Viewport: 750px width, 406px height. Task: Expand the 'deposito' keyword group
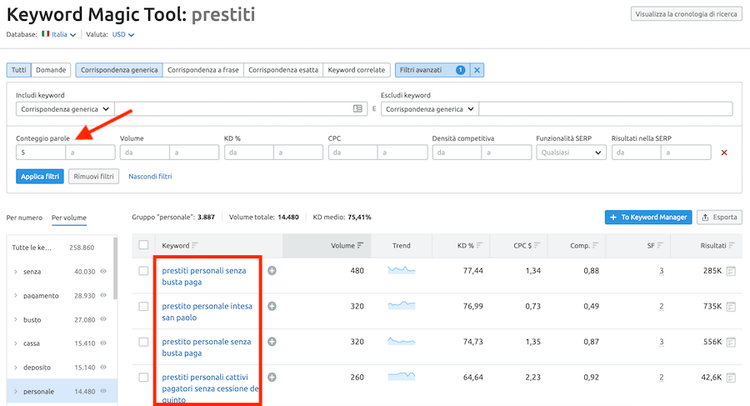click(x=16, y=367)
